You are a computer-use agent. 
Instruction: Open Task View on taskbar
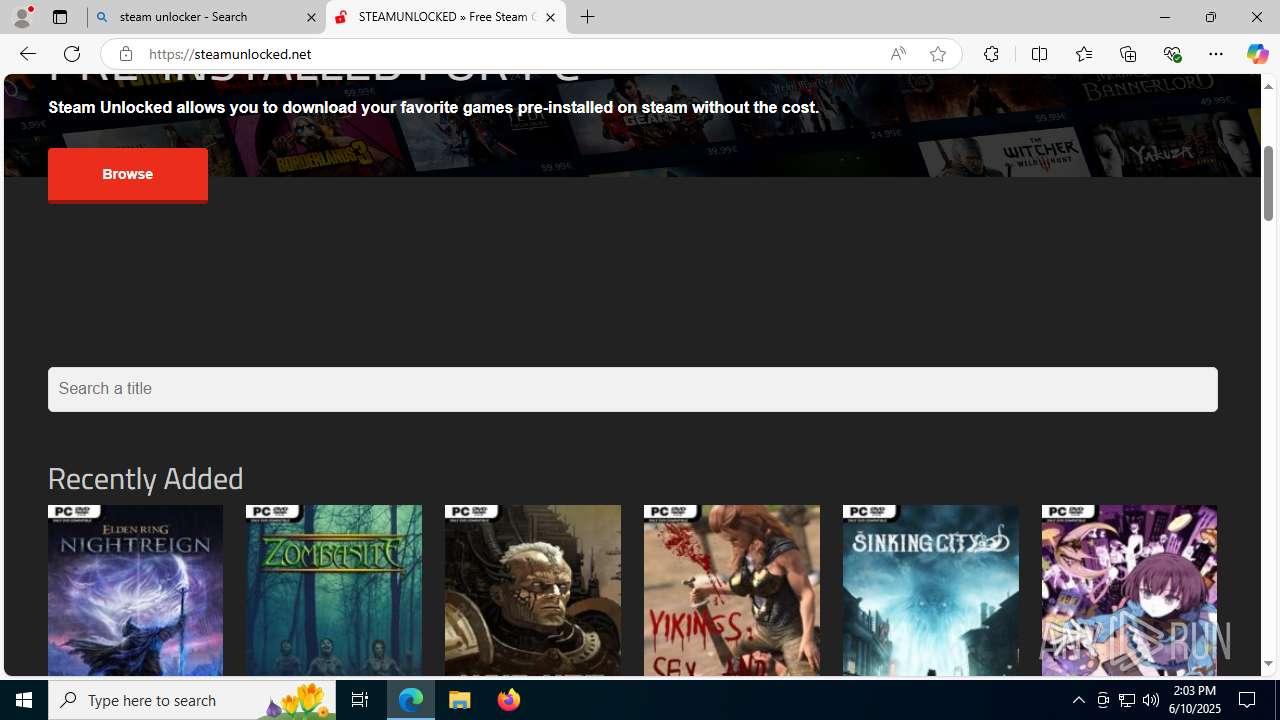[x=360, y=700]
